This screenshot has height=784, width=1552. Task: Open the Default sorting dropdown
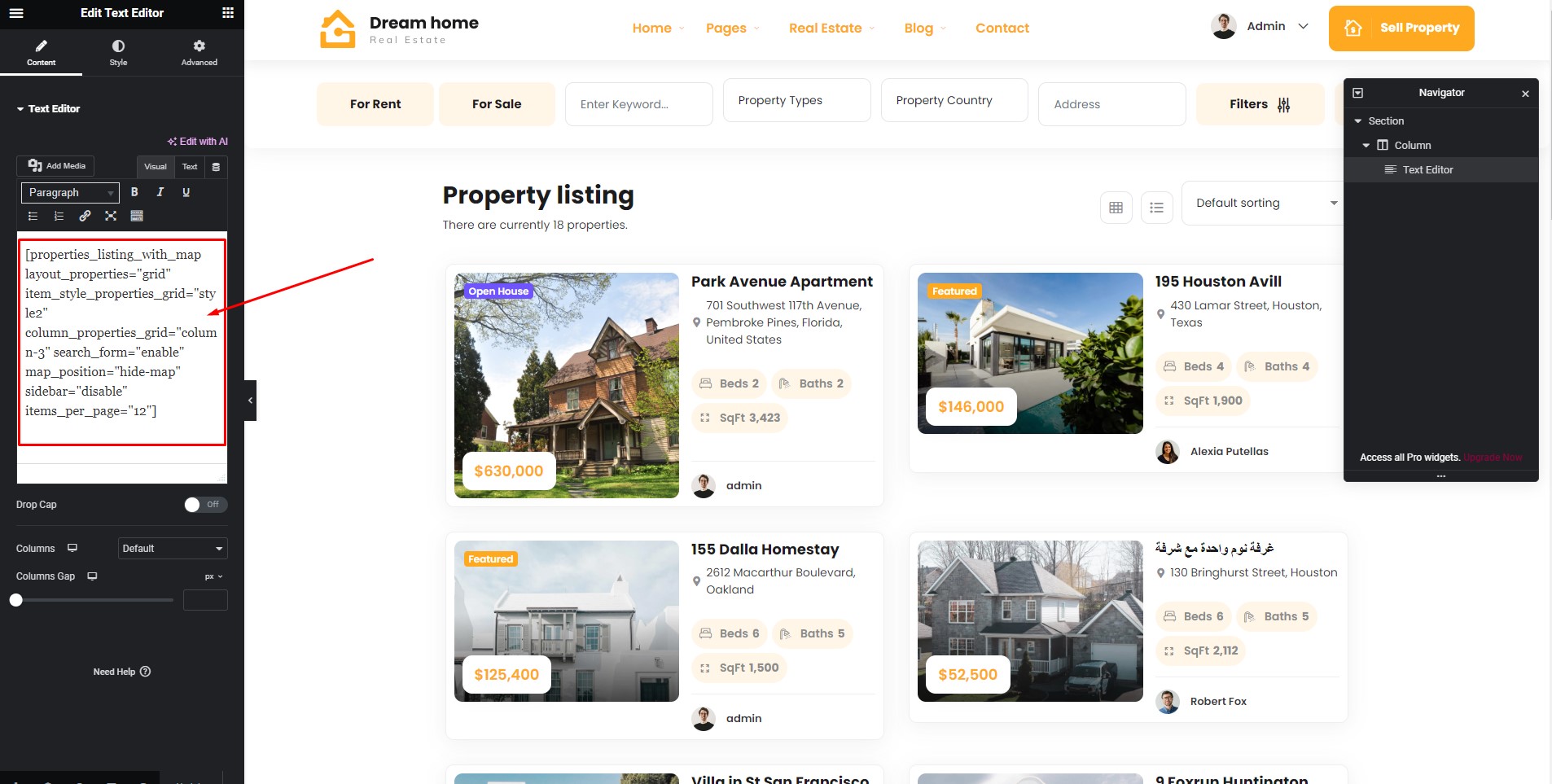click(1263, 203)
